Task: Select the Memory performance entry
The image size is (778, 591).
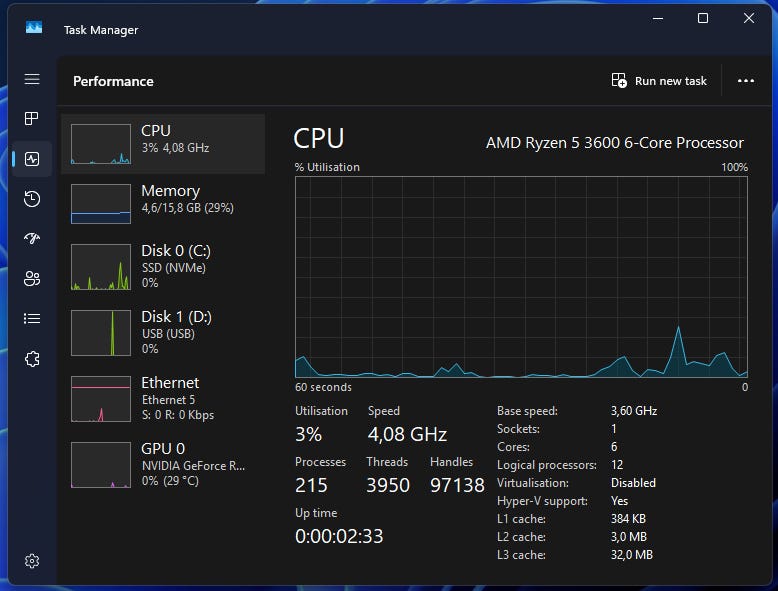Action: point(163,203)
